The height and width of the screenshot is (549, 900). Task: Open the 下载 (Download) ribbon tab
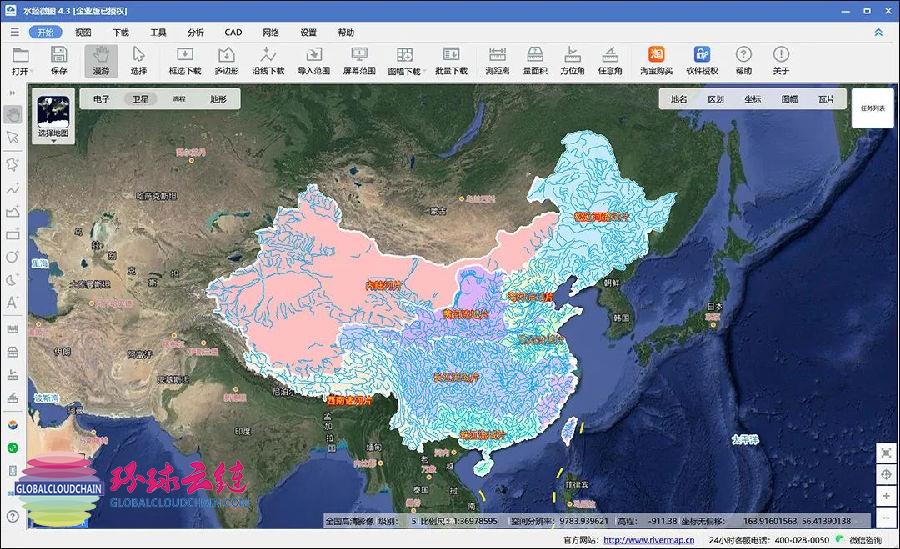pos(121,32)
